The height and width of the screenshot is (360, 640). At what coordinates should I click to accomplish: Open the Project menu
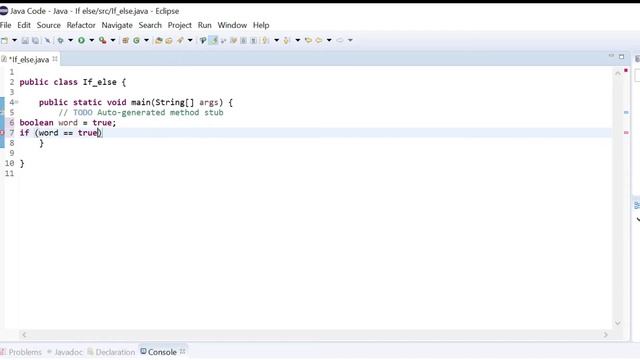click(x=180, y=25)
